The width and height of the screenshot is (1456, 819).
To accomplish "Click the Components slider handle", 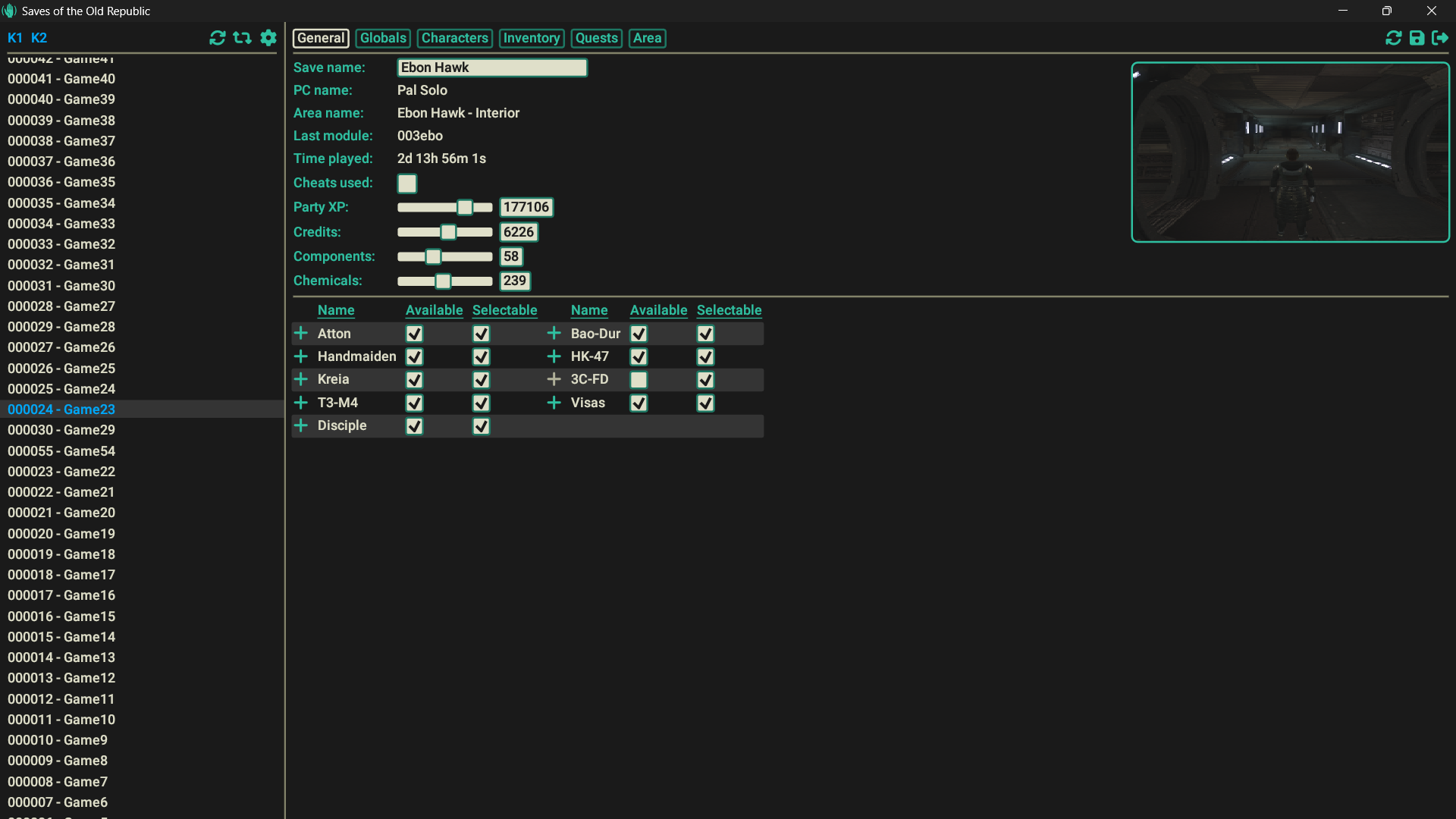I will (433, 257).
